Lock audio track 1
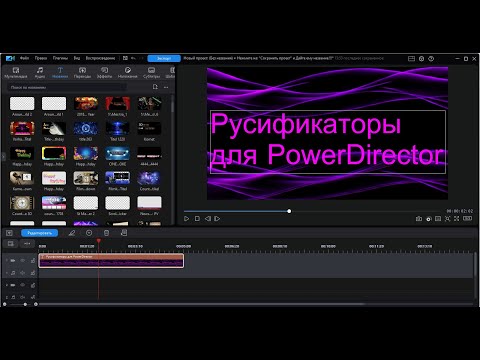The image size is (480, 360). tap(33, 273)
